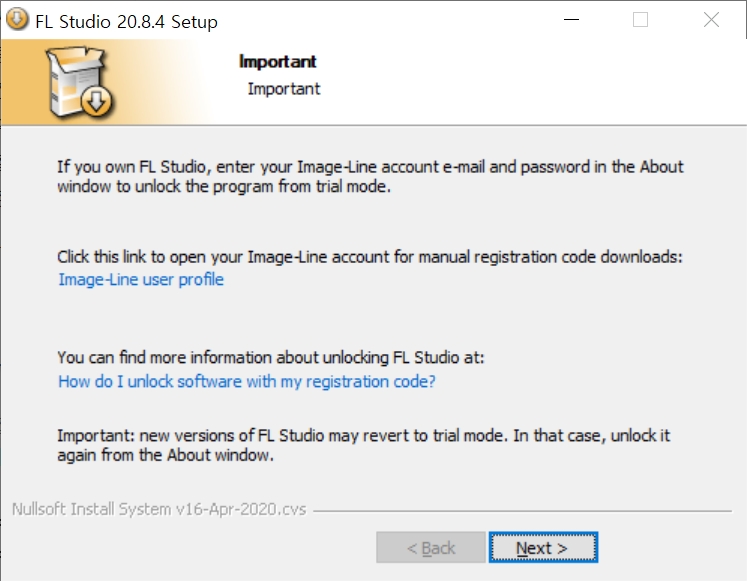Click the 'You can find more information' text
This screenshot has width=747, height=581.
click(271, 358)
